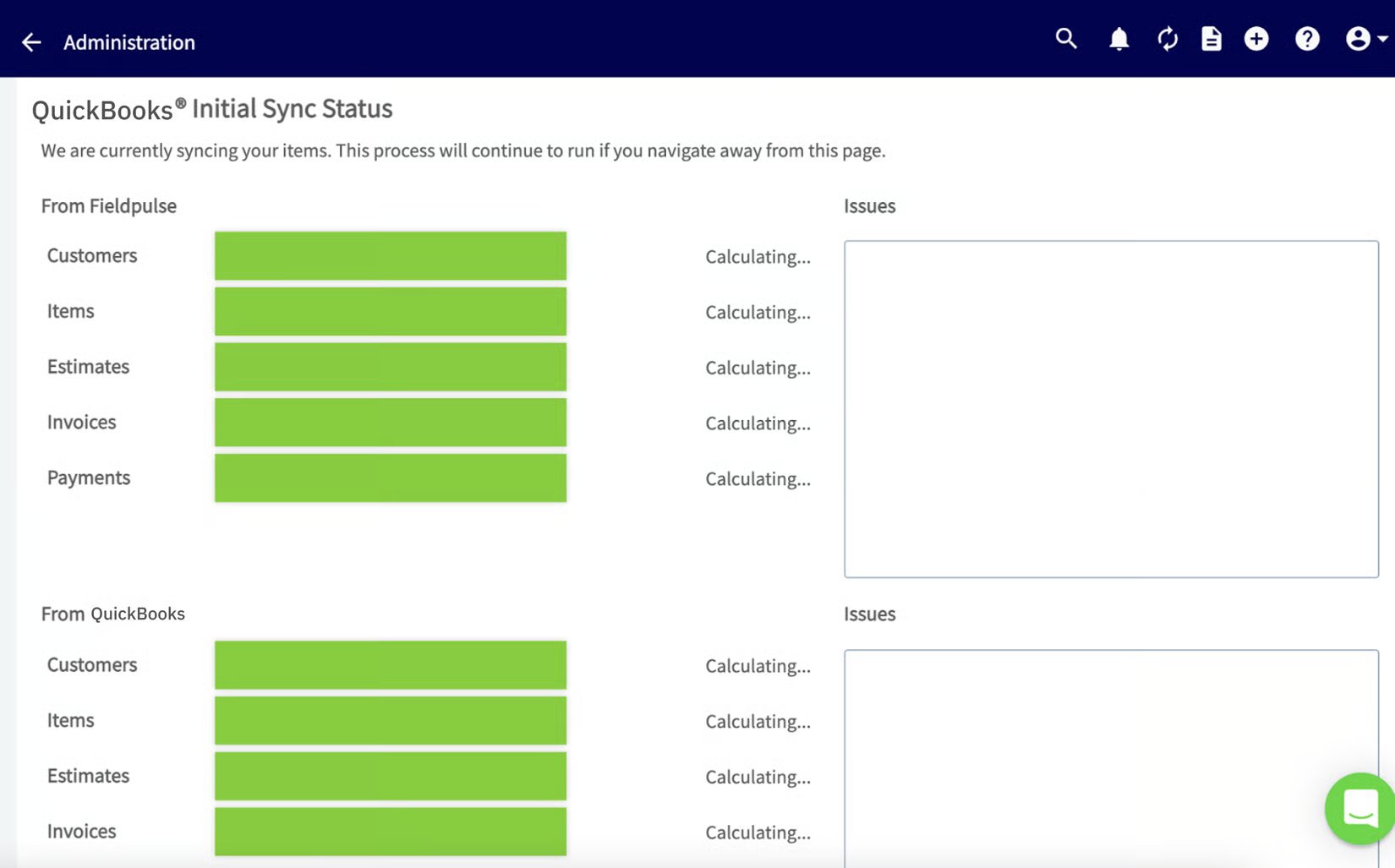Click the Fieldpulse Items progress bar
Image resolution: width=1395 pixels, height=868 pixels.
point(391,312)
